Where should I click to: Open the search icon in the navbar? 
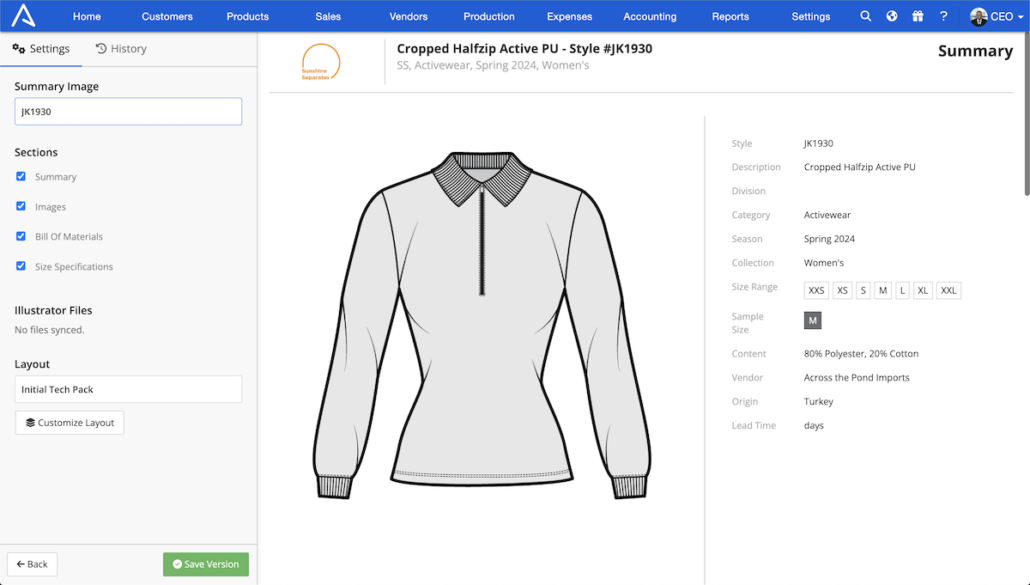pyautogui.click(x=865, y=16)
